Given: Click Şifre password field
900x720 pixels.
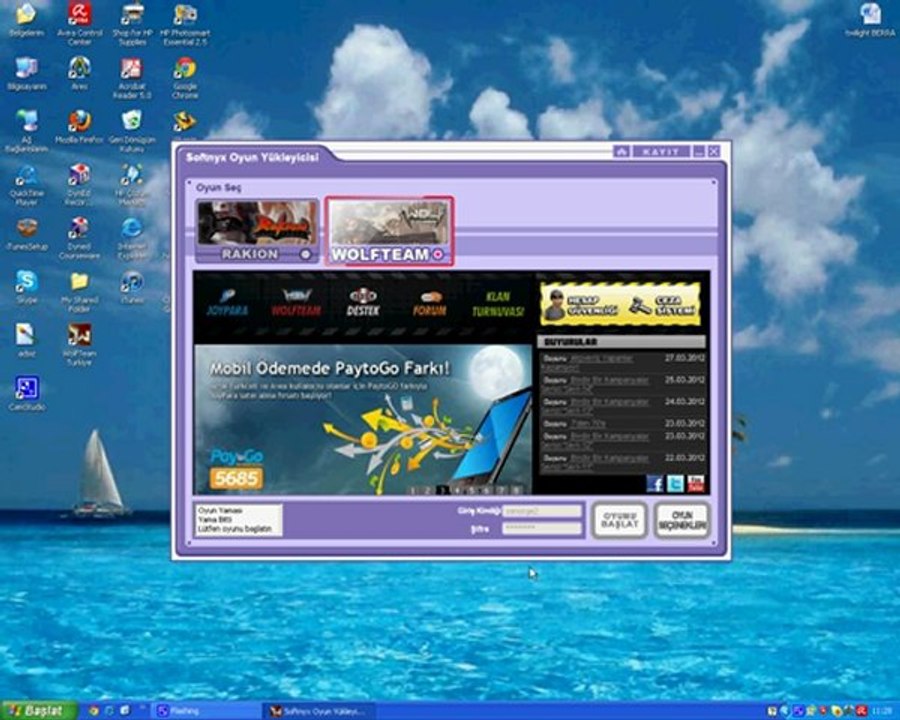Looking at the screenshot, I should tap(542, 528).
